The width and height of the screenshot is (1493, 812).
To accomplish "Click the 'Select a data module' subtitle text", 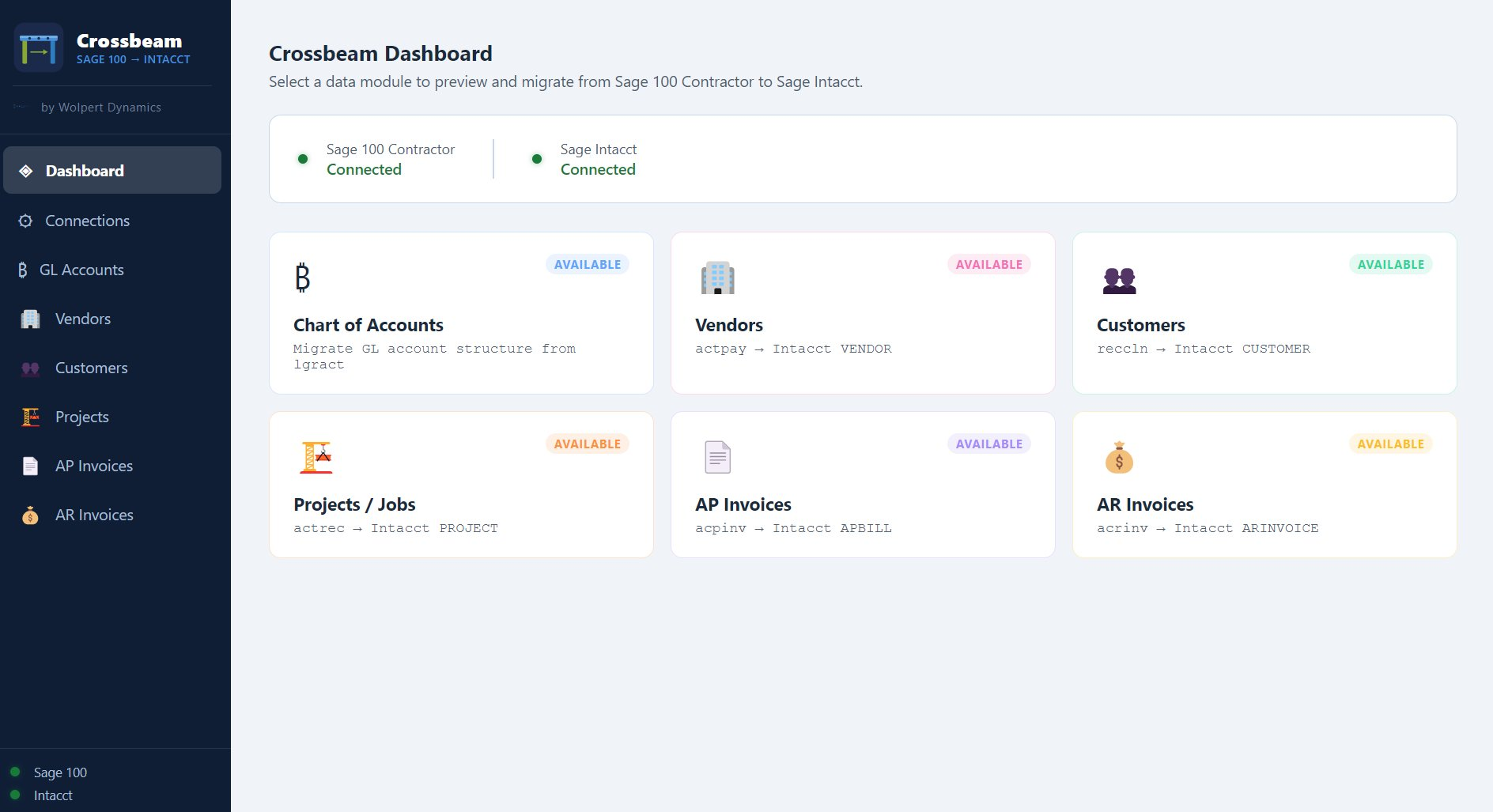I will [x=565, y=81].
